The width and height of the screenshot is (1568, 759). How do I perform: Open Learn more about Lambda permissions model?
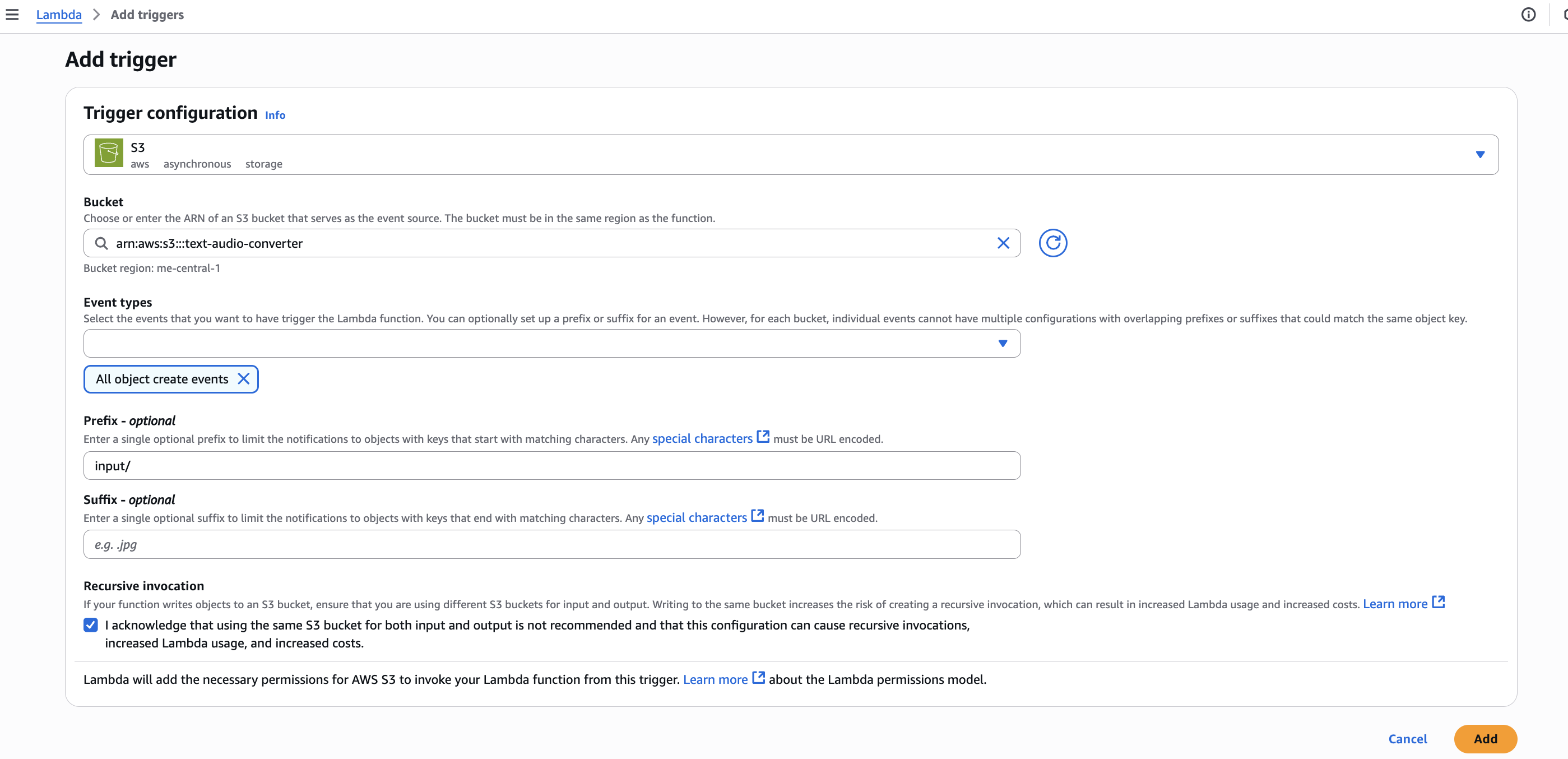point(715,680)
